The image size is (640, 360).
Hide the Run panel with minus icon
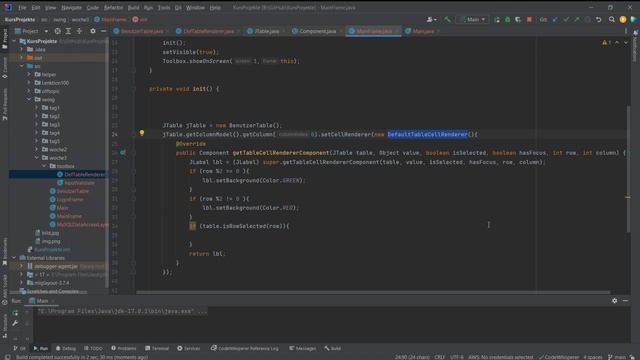click(x=625, y=301)
